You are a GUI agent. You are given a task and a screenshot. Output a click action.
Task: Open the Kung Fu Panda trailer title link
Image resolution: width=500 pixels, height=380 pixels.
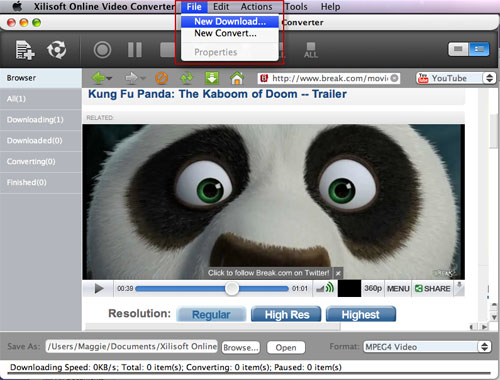pos(217,94)
